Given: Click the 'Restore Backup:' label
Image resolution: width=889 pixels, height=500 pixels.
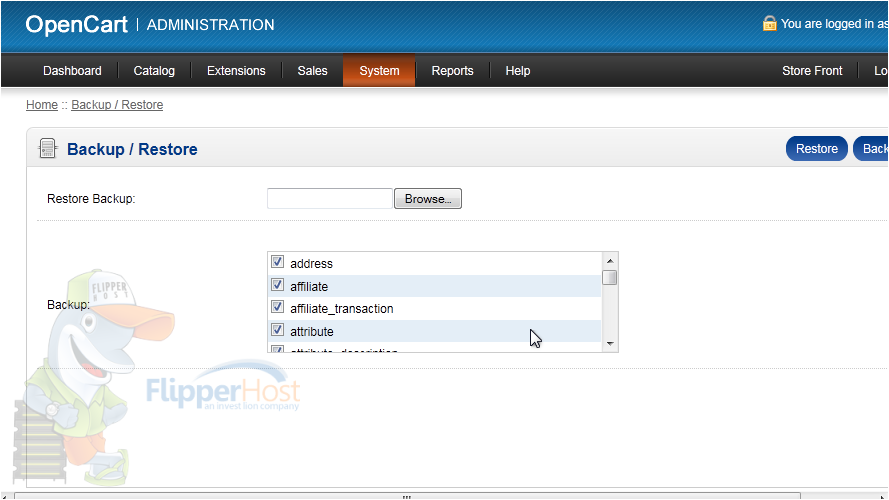Looking at the screenshot, I should click(x=91, y=199).
